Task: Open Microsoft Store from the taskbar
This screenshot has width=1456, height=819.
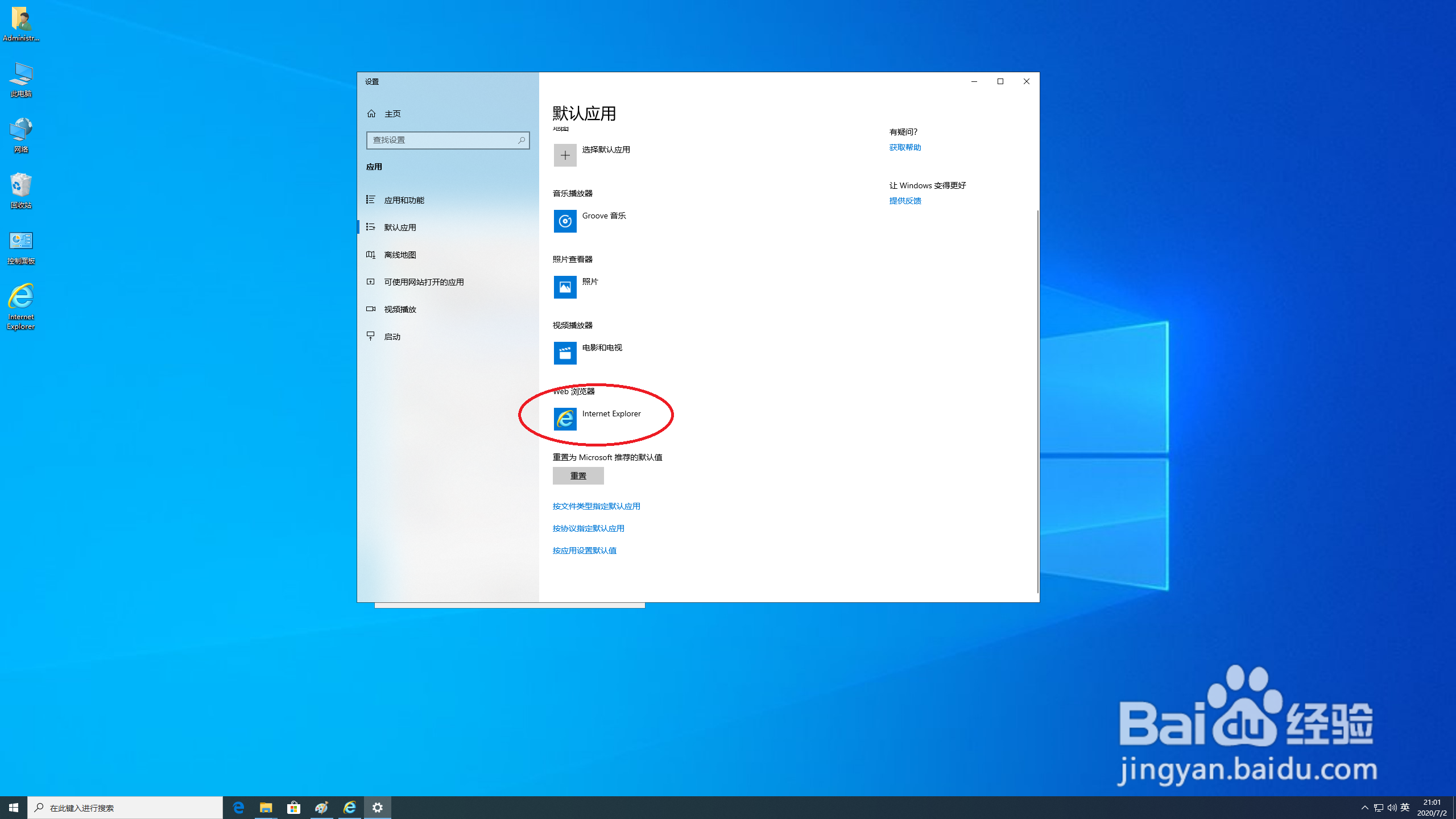Action: (293, 807)
